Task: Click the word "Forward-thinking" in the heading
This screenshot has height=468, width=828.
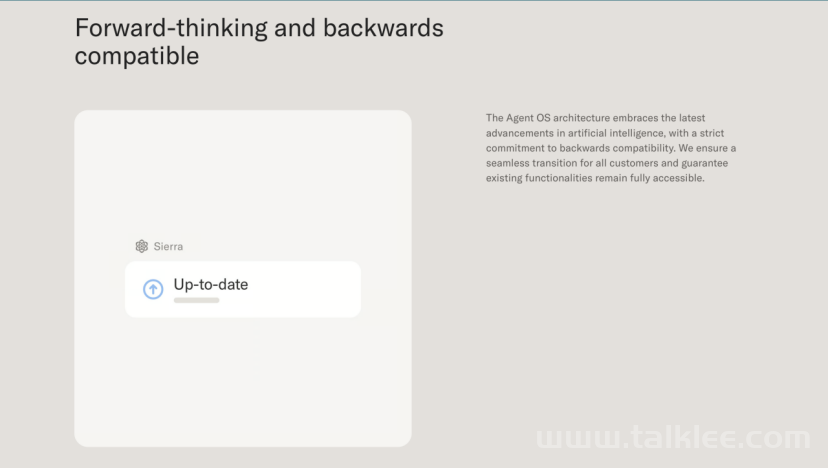Action: tap(171, 28)
